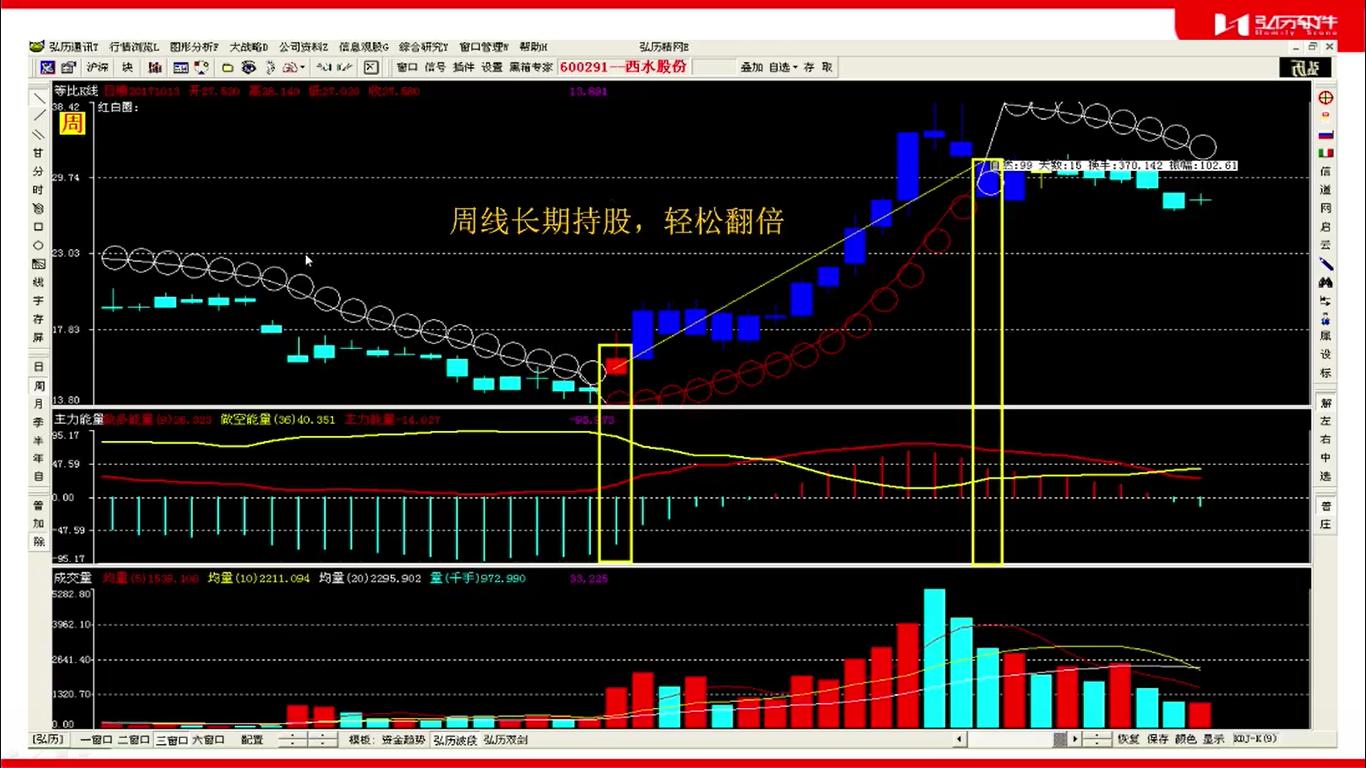Click the 信号 toolbar button
1366x768 pixels.
coord(435,68)
